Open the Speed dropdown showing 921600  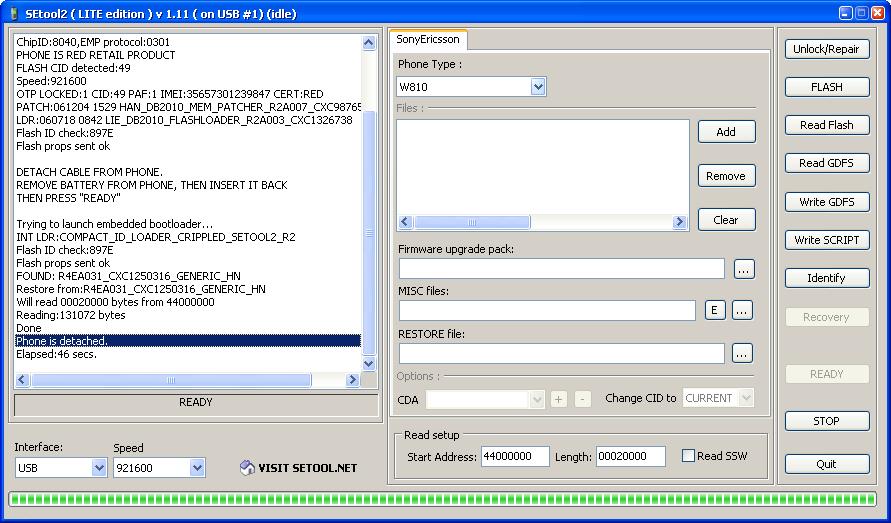(x=197, y=468)
